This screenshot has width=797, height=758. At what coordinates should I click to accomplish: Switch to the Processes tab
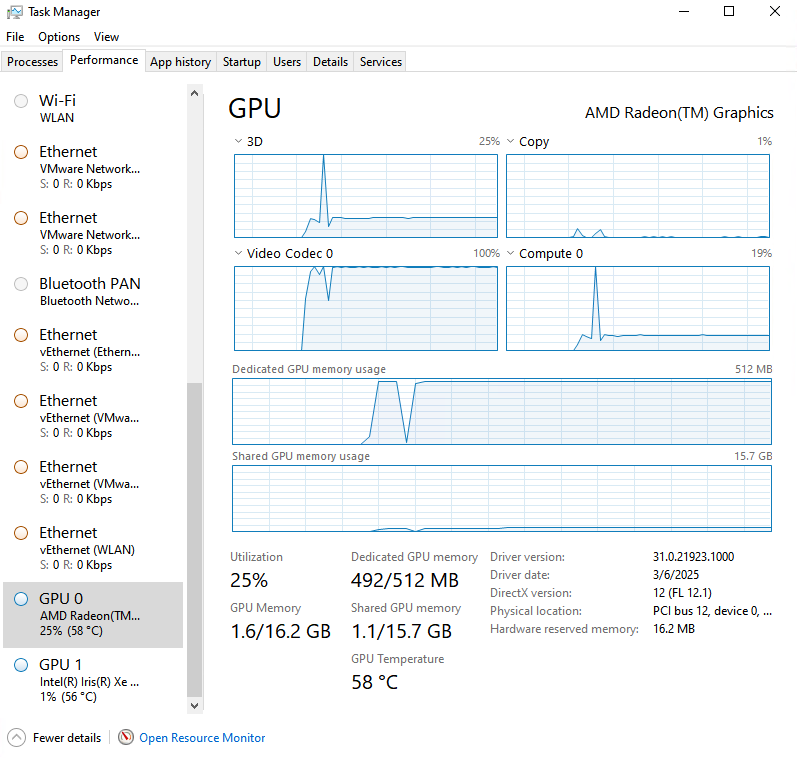coord(33,62)
